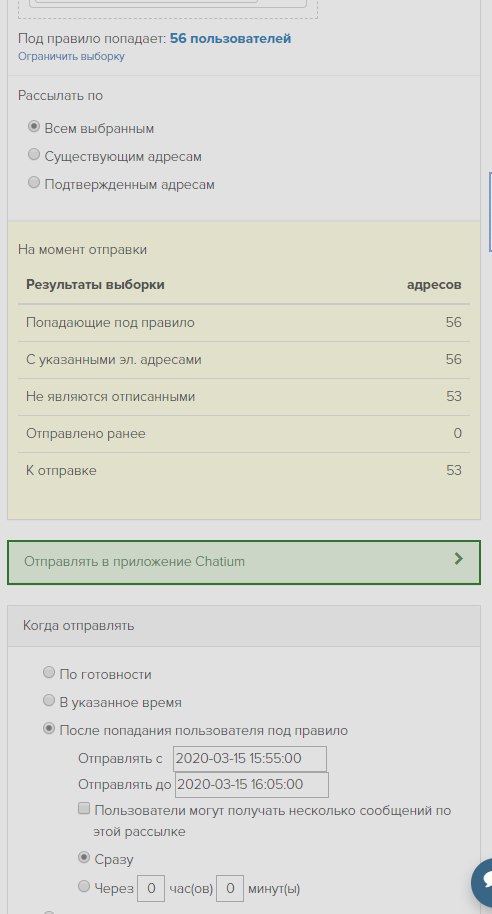The image size is (492, 914).
Task: Select "По готовности" send timing
Action: pyautogui.click(x=49, y=673)
